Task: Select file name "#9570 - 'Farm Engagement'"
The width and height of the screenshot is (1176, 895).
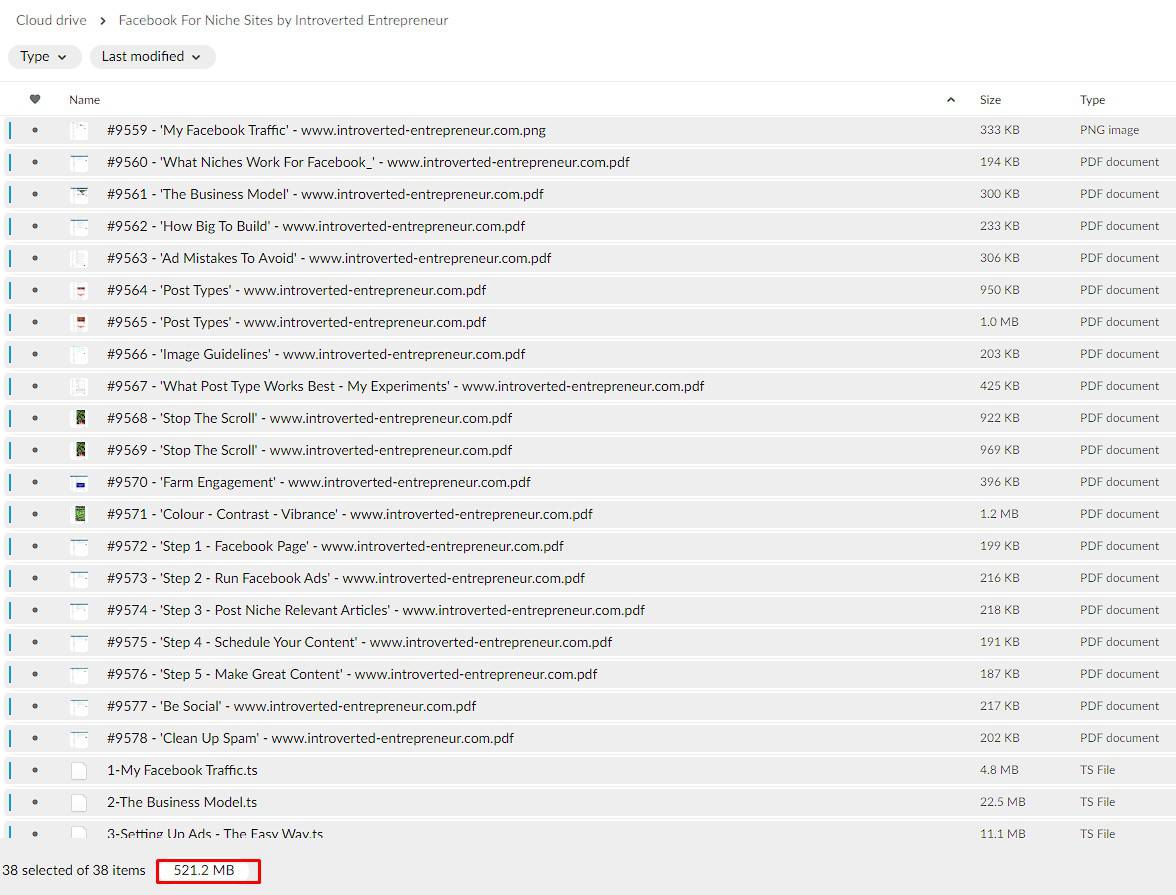Action: pos(319,482)
